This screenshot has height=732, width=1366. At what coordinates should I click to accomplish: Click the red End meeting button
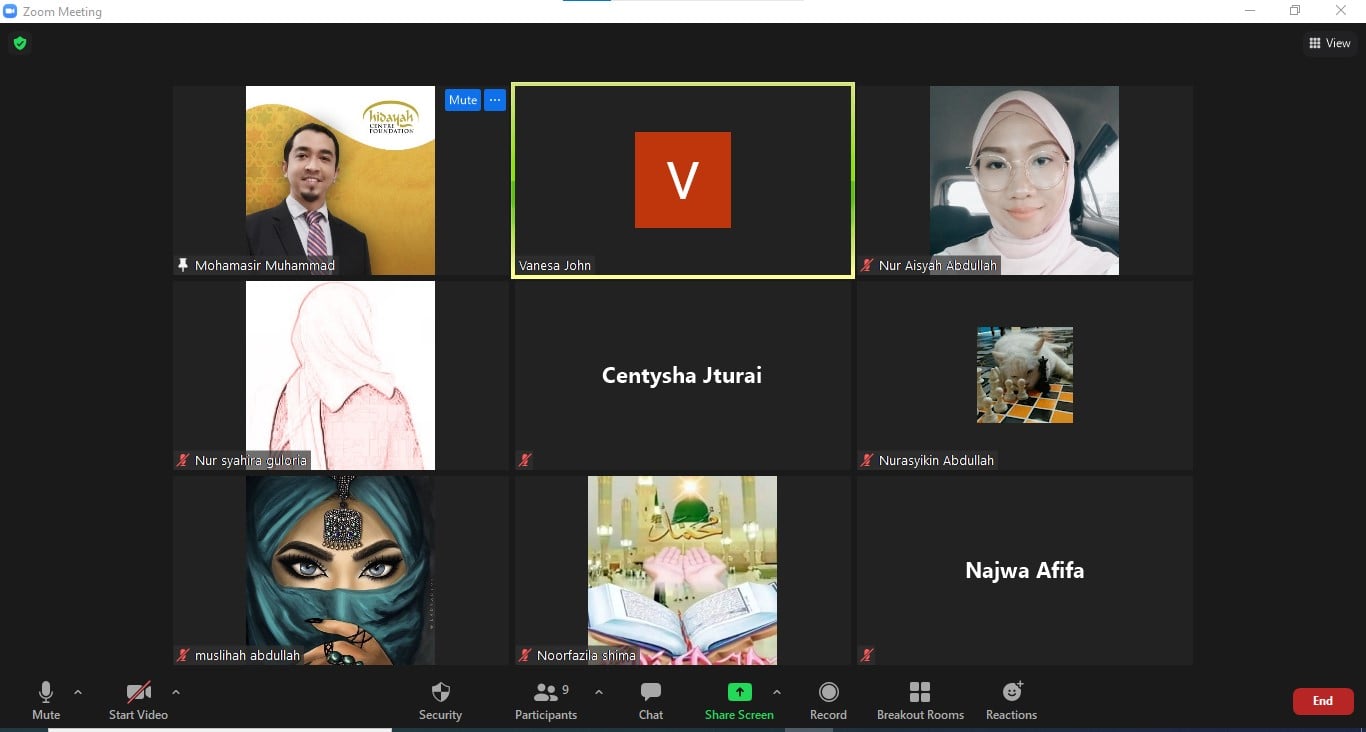tap(1322, 701)
